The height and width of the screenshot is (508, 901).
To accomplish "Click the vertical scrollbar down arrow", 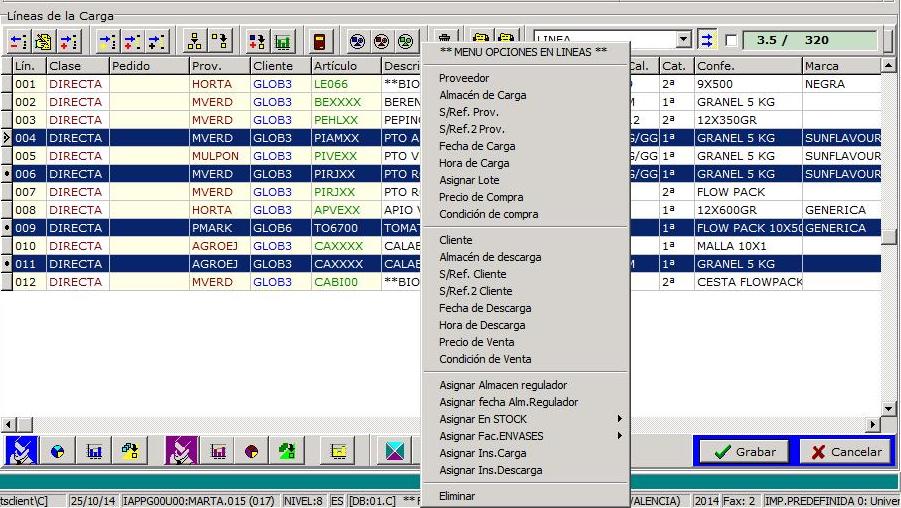I will 888,409.
